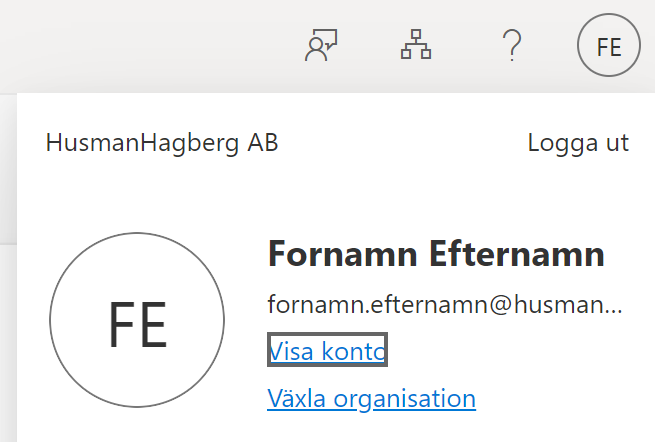Sign out using Logga ut
The height and width of the screenshot is (442, 655).
click(x=578, y=143)
